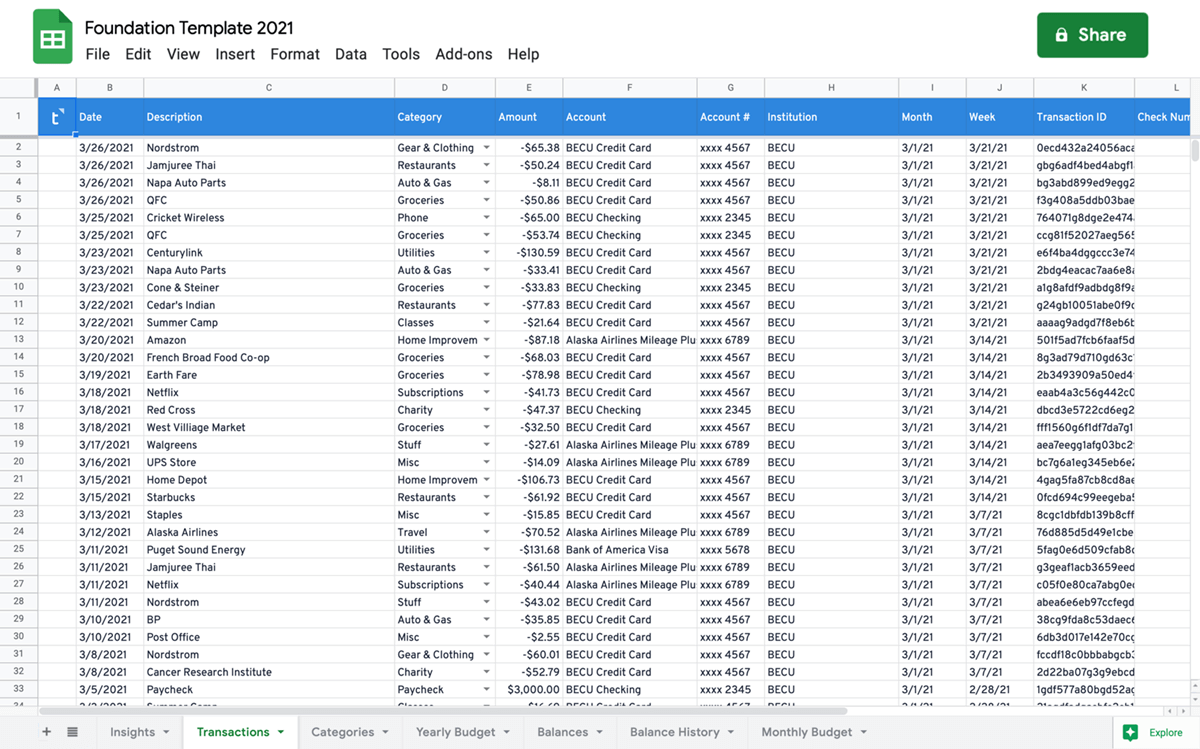Select the Category header cell
This screenshot has height=749, width=1200.
[445, 117]
